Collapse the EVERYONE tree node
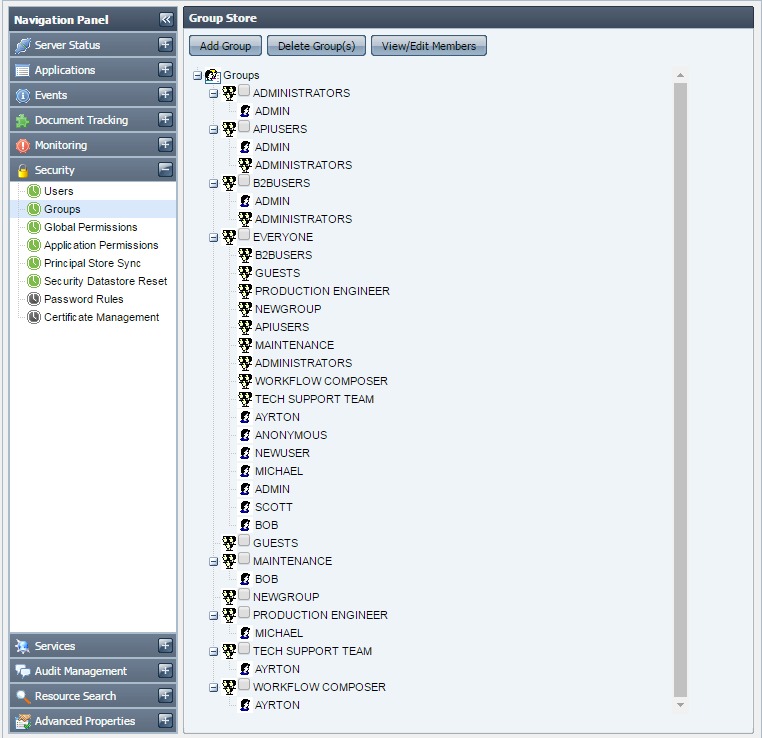This screenshot has width=762, height=738. pos(213,238)
